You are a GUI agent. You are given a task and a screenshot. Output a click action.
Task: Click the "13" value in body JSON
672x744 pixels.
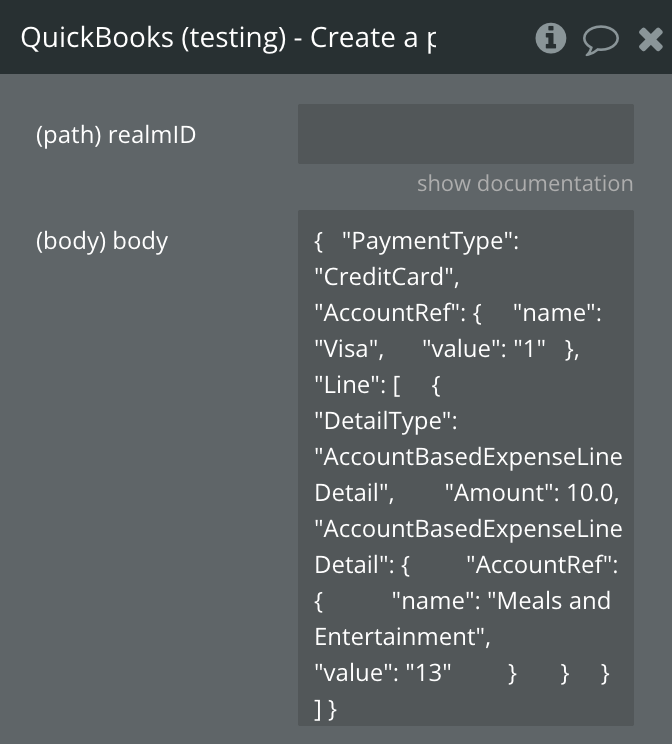coord(430,673)
